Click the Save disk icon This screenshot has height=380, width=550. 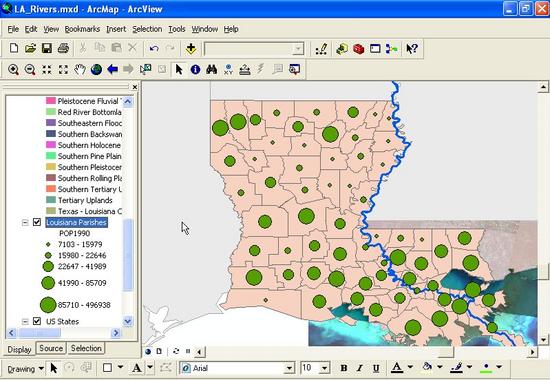point(47,48)
